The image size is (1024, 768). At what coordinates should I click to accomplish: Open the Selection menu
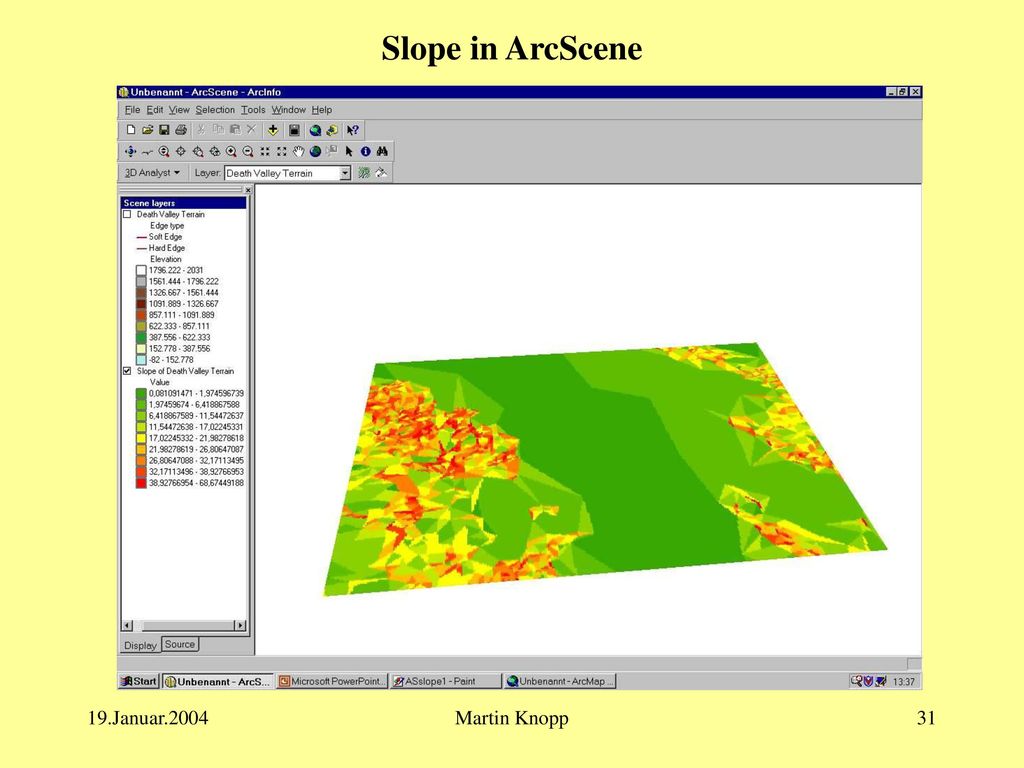pyautogui.click(x=215, y=110)
